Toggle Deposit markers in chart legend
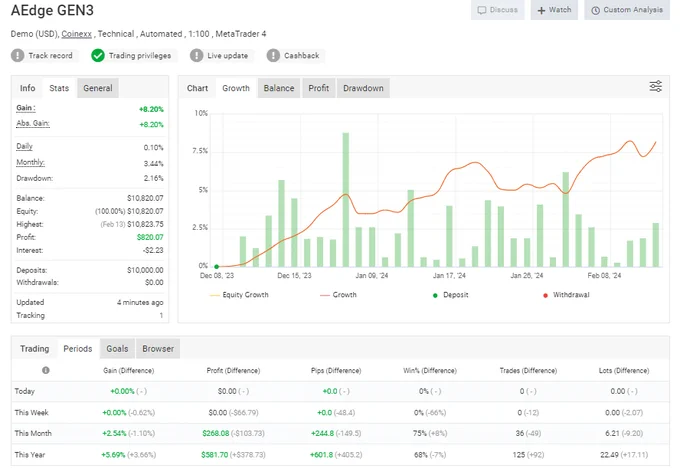 451,295
